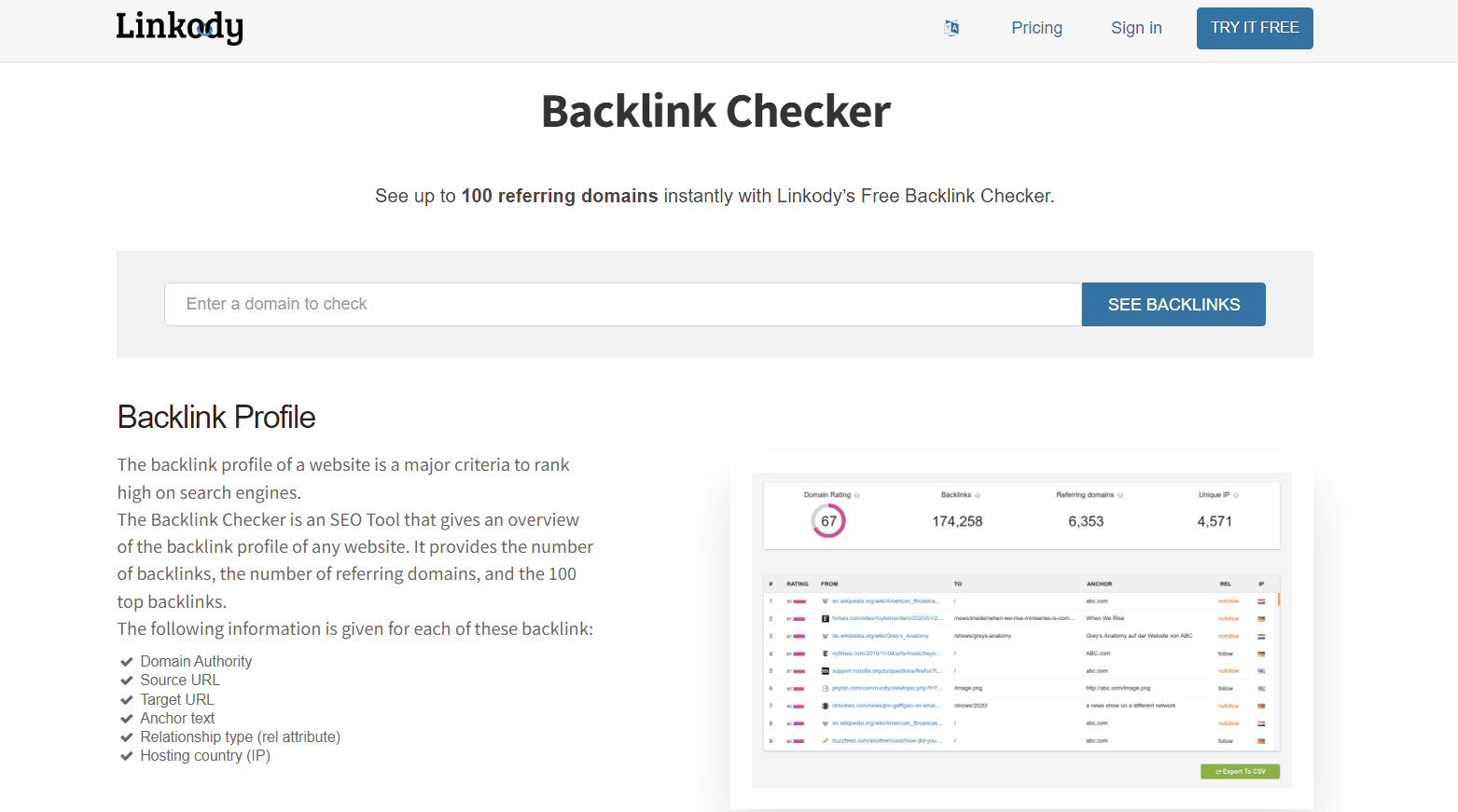Screen dimensions: 1458x812
Task: Click the TRY IT FREE button
Action: tap(1255, 28)
